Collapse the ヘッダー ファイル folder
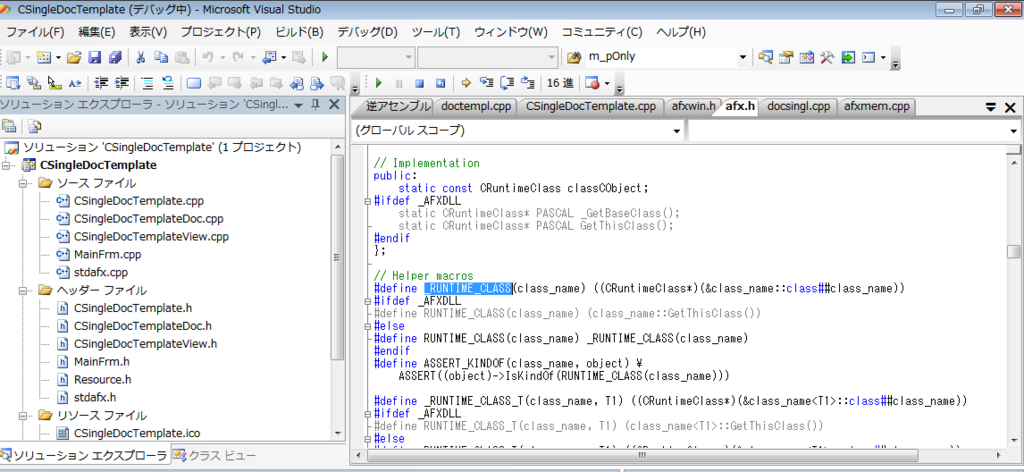The image size is (1024, 472). coord(25,290)
